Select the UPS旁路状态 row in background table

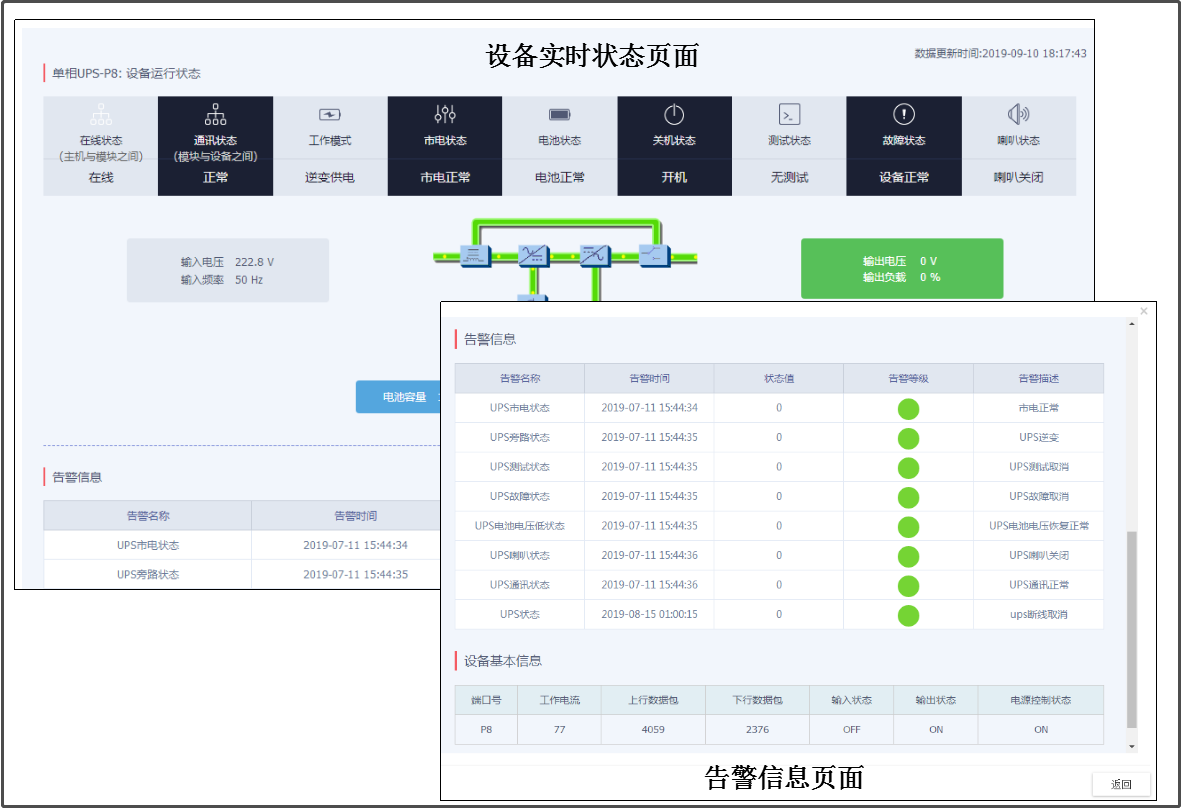tap(242, 575)
